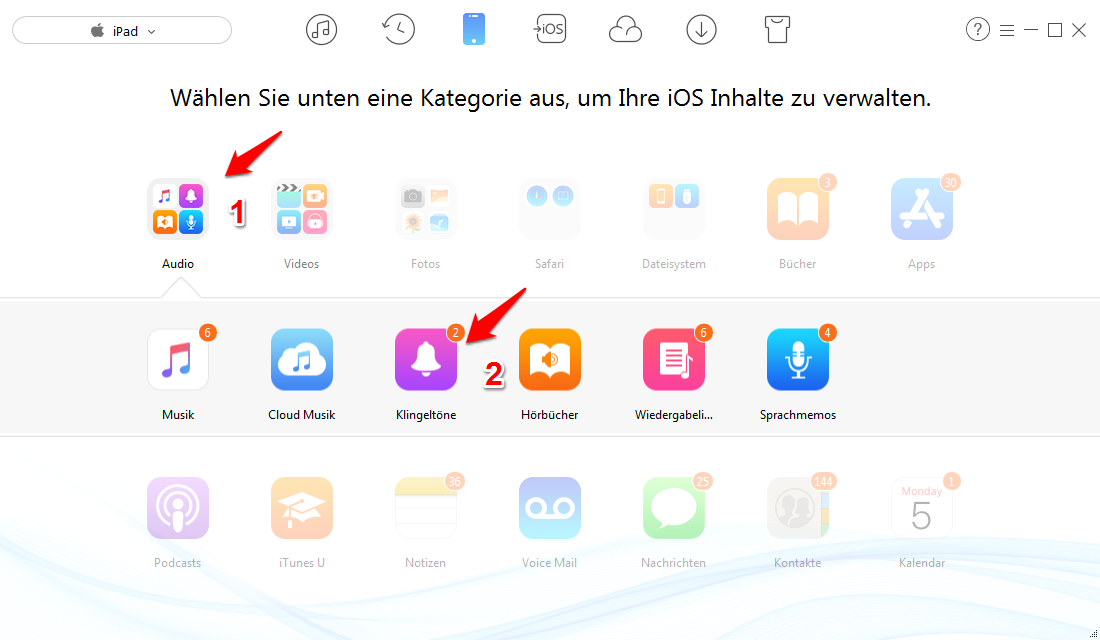
Task: Open the Move to iOS icon
Action: click(x=549, y=29)
